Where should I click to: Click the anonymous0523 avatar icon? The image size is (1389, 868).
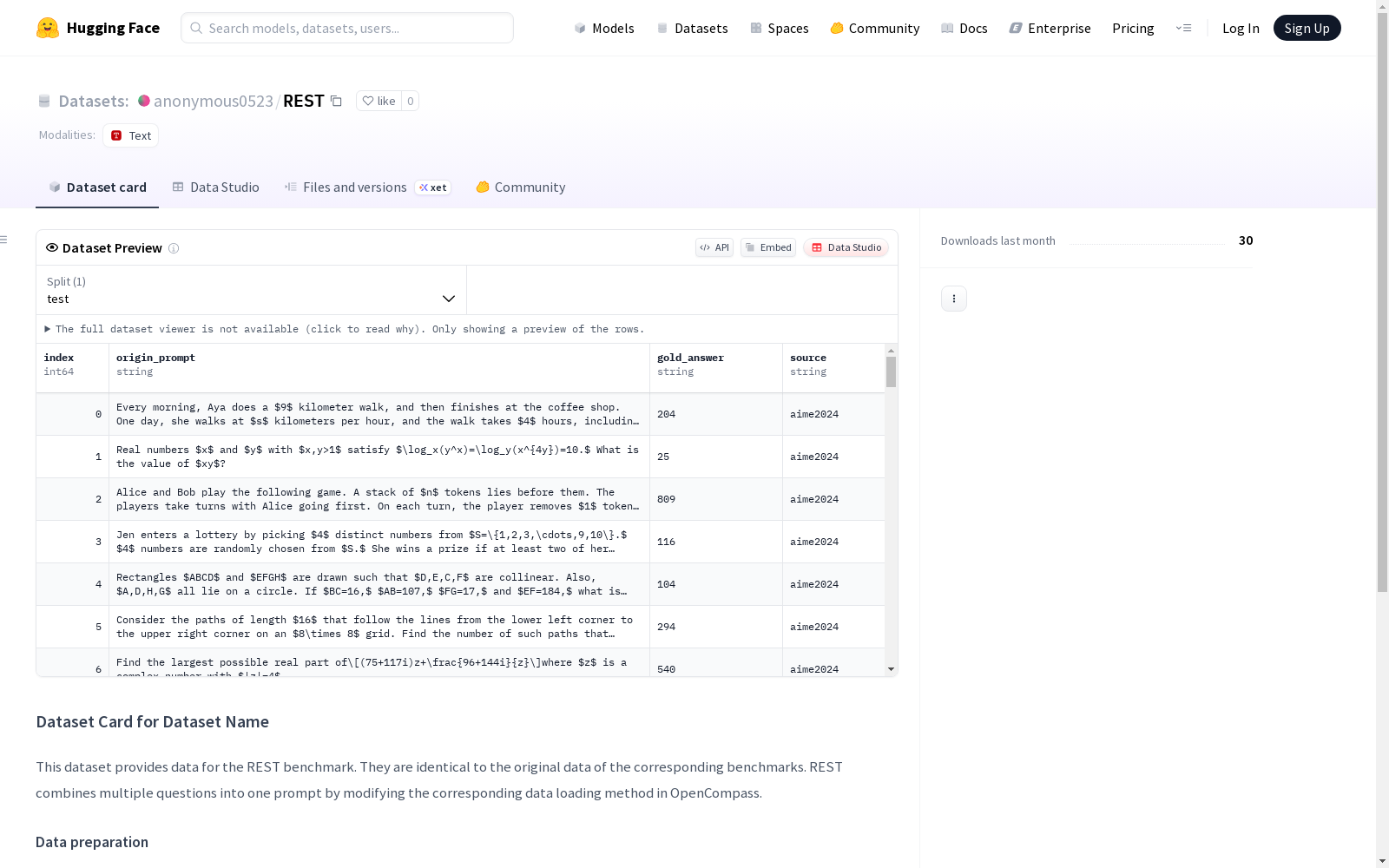pyautogui.click(x=144, y=101)
